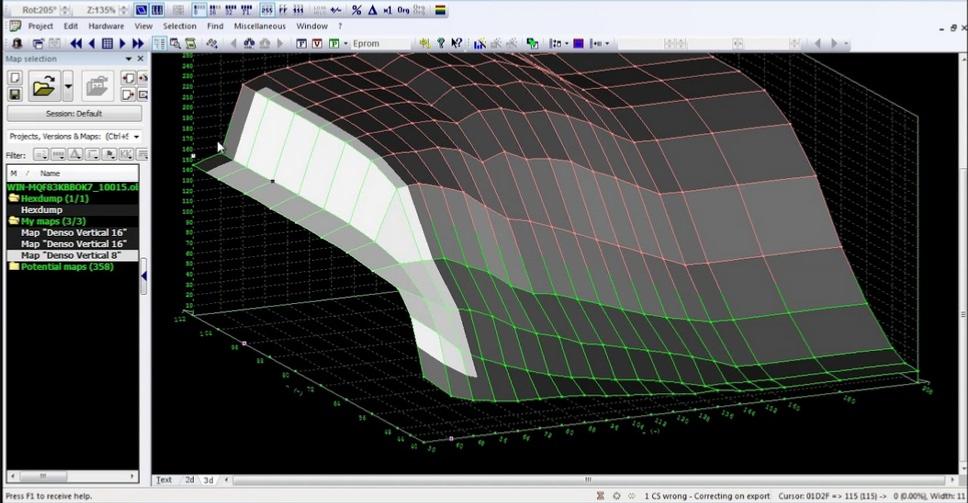The height and width of the screenshot is (503, 968).
Task: Open dropdown arrow beside open folder
Action: point(68,86)
